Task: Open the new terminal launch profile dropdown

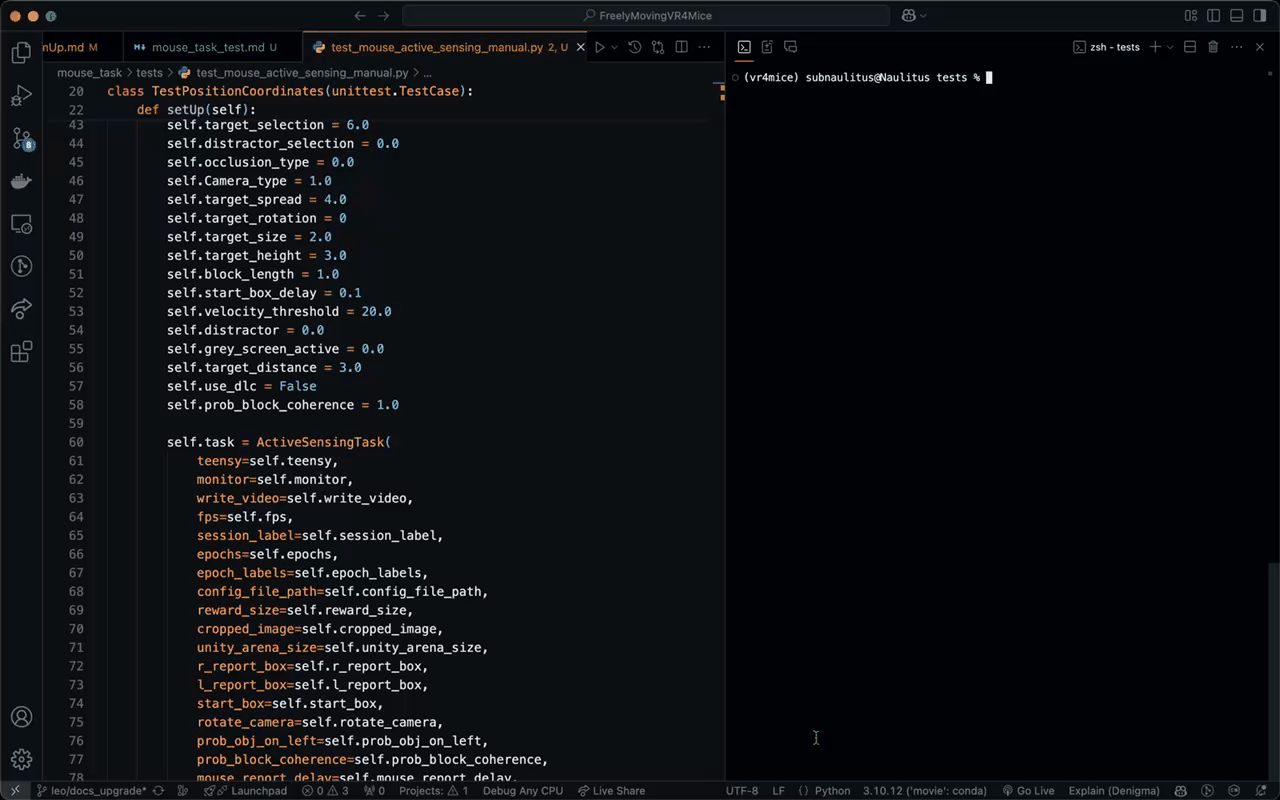Action: pyautogui.click(x=1169, y=47)
